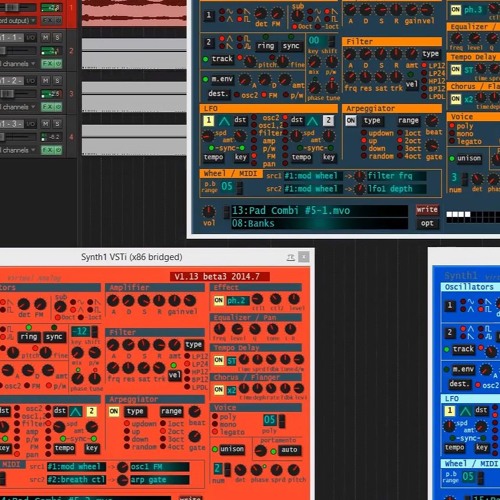Image resolution: width=500 pixels, height=500 pixels.
Task: Switch to LFO 2 in red Synth1
Action: [x=92, y=411]
